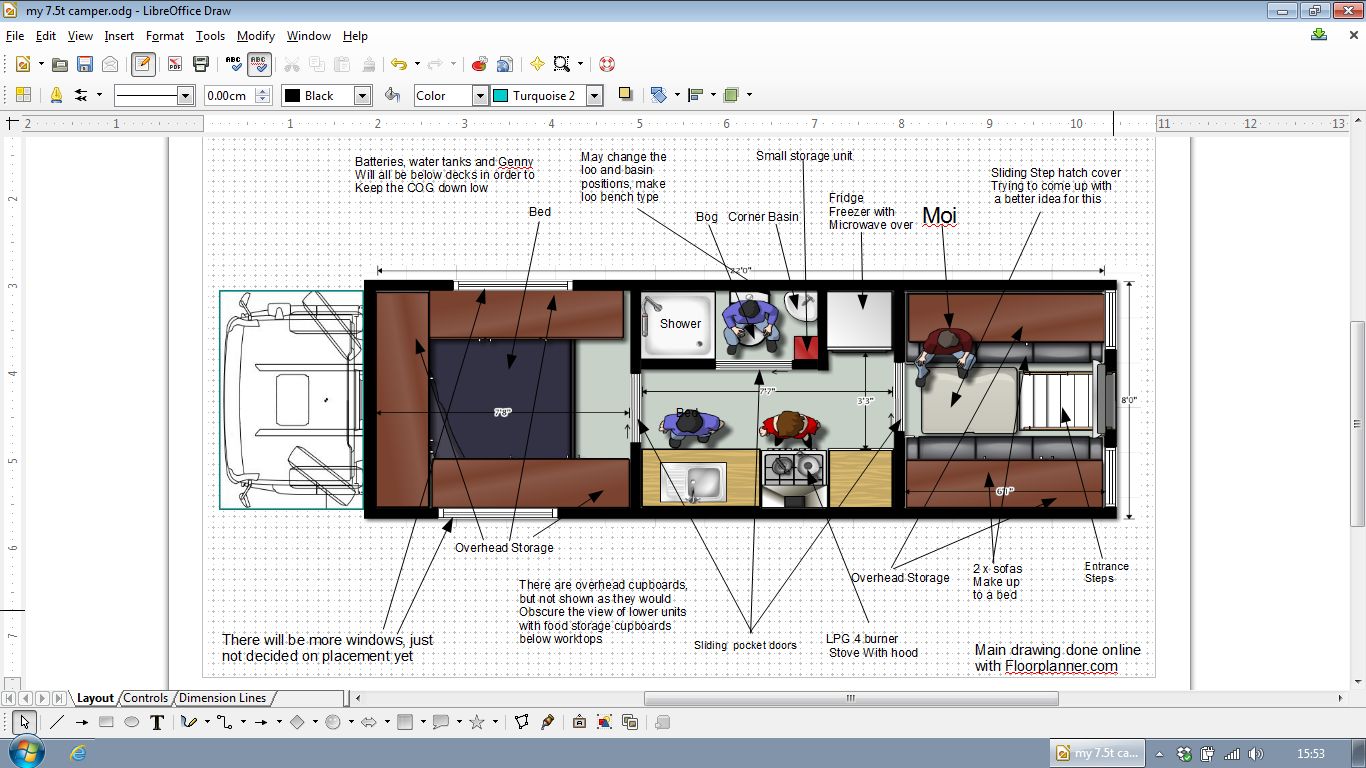Open the Styles and Formatting icon
The image size is (1366, 768).
pos(23,95)
